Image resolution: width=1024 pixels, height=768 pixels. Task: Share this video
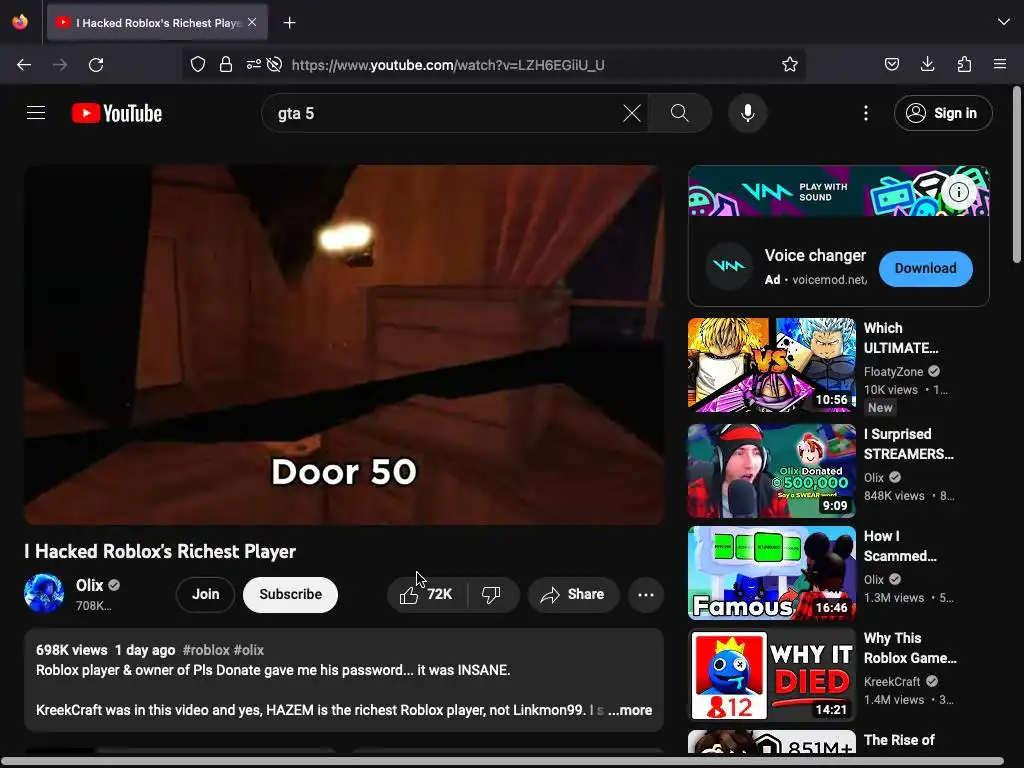click(x=573, y=594)
